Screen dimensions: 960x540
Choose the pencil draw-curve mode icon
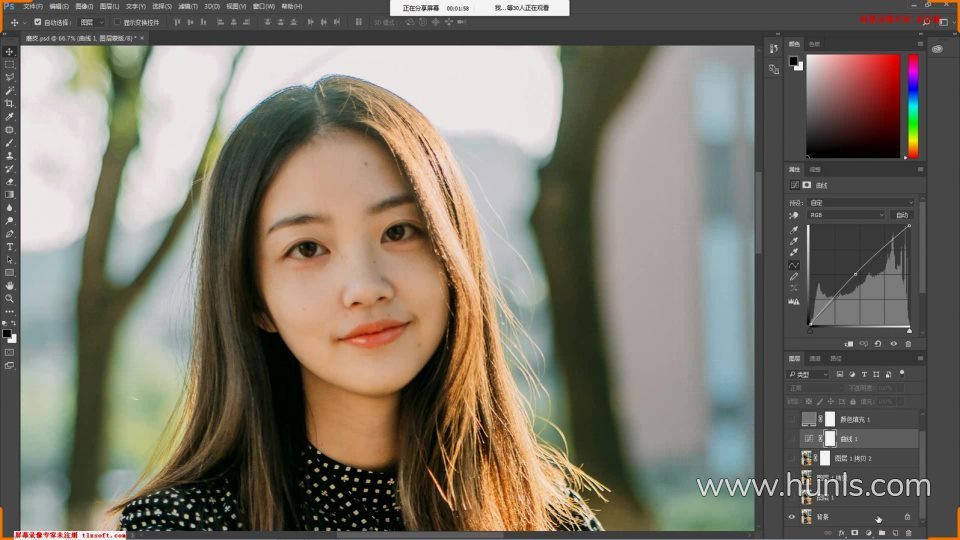point(794,277)
